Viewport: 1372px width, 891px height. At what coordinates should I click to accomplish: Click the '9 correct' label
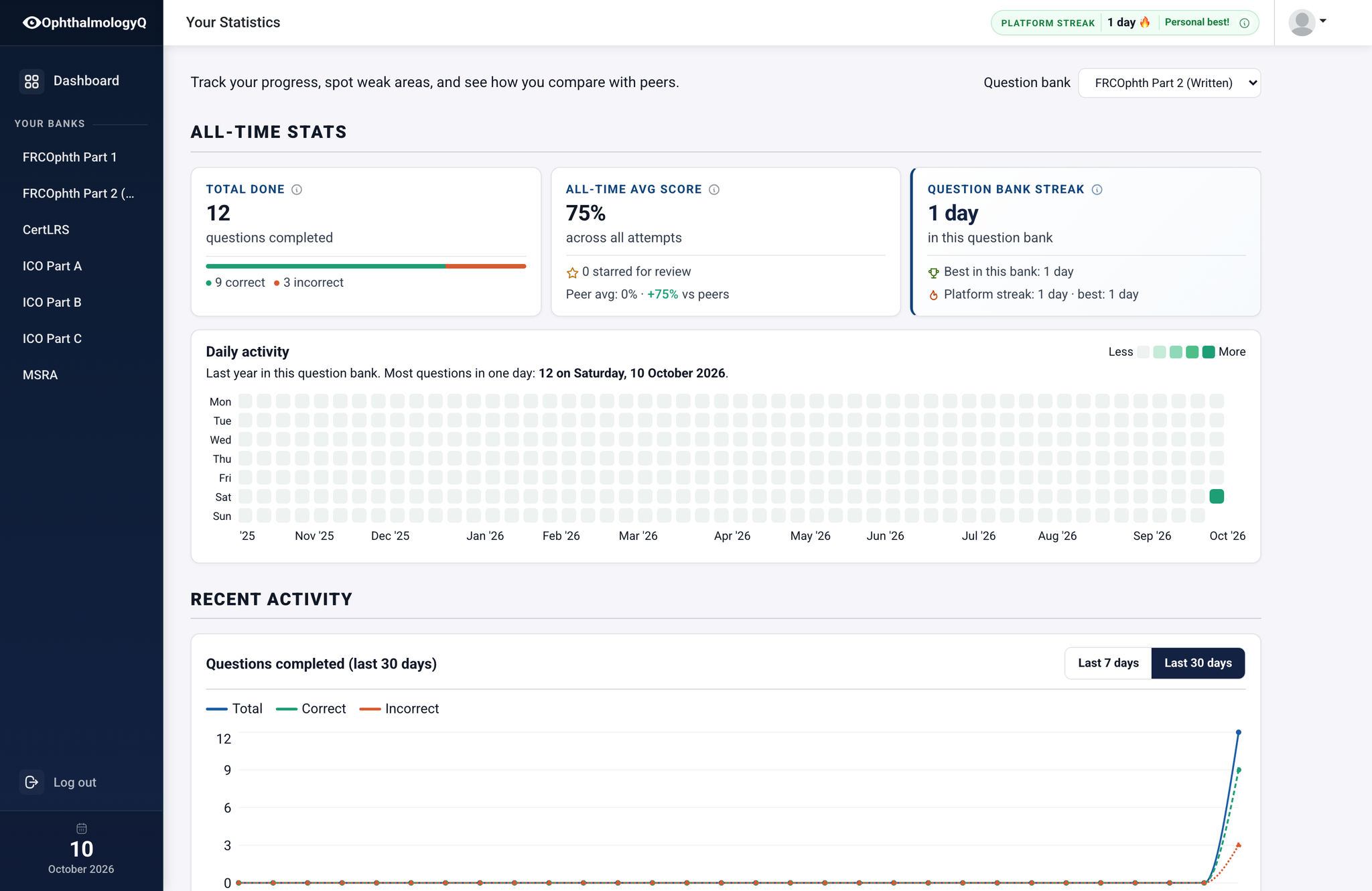point(240,283)
